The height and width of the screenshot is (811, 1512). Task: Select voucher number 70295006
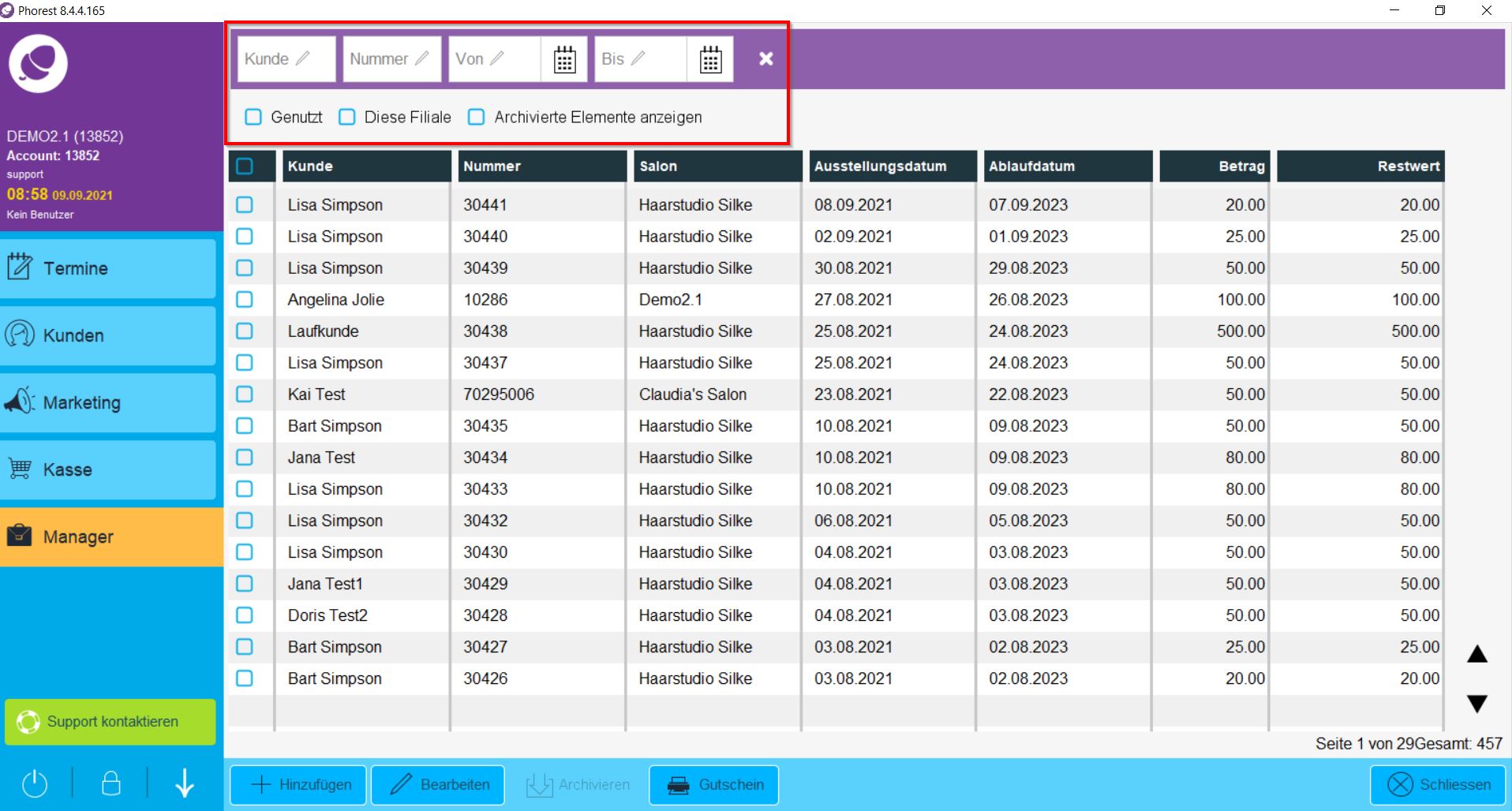coord(499,394)
